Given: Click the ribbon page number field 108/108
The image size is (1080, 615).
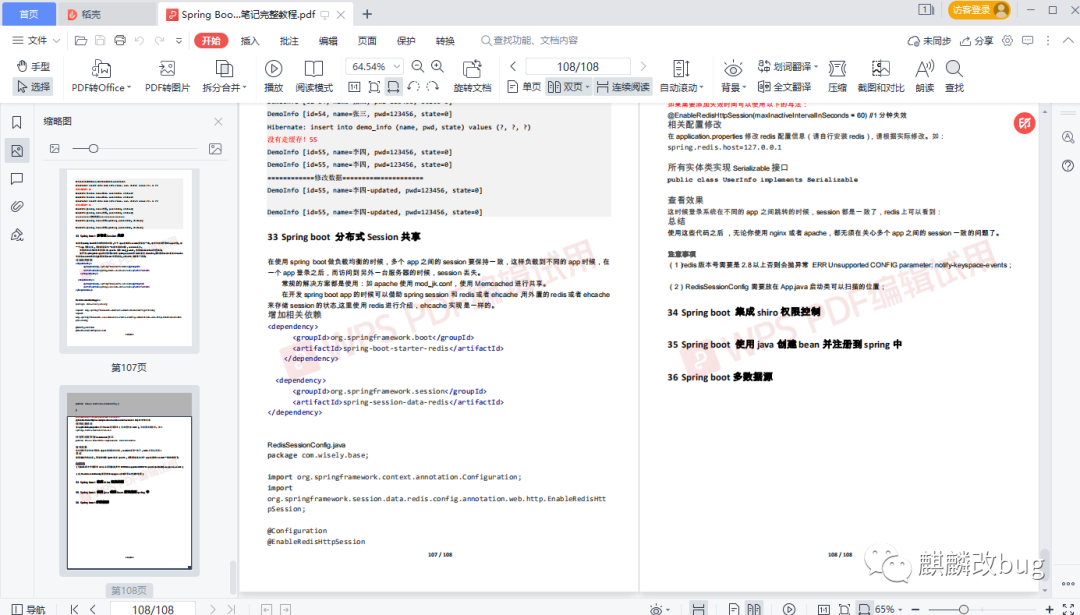Looking at the screenshot, I should [578, 67].
